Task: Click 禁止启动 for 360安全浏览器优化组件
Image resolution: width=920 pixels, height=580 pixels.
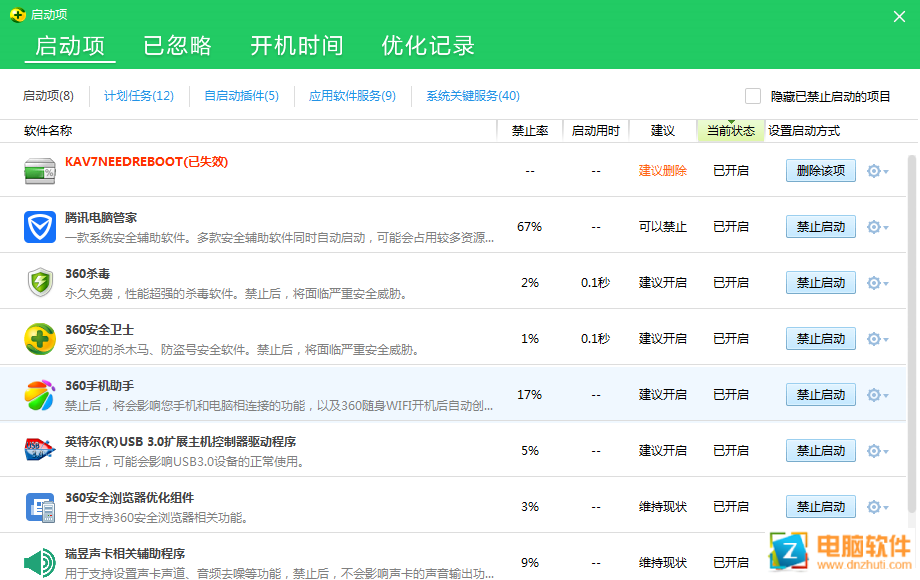Action: (x=820, y=507)
